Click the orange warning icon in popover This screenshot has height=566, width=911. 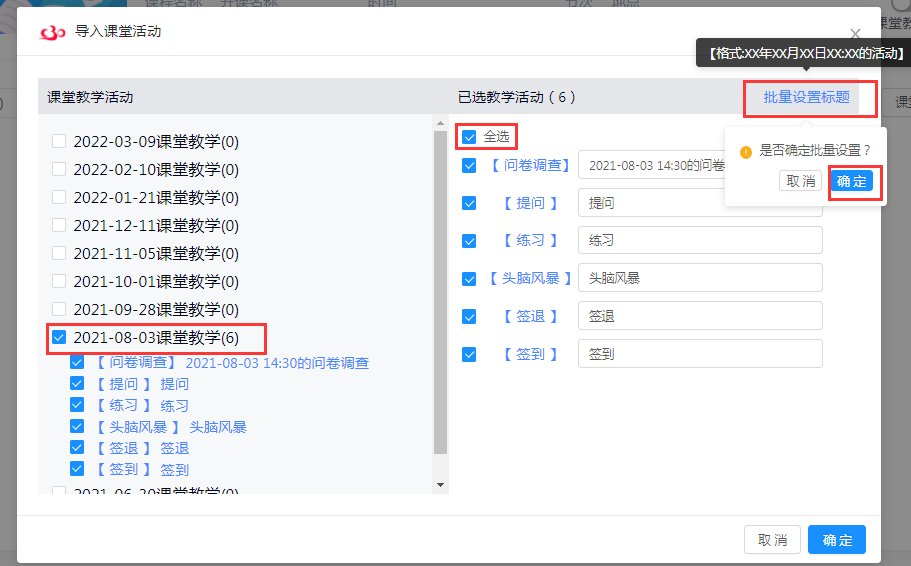745,152
